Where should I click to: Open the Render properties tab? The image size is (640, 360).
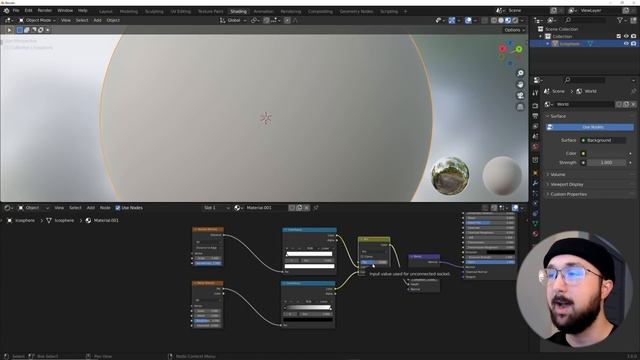(x=535, y=106)
